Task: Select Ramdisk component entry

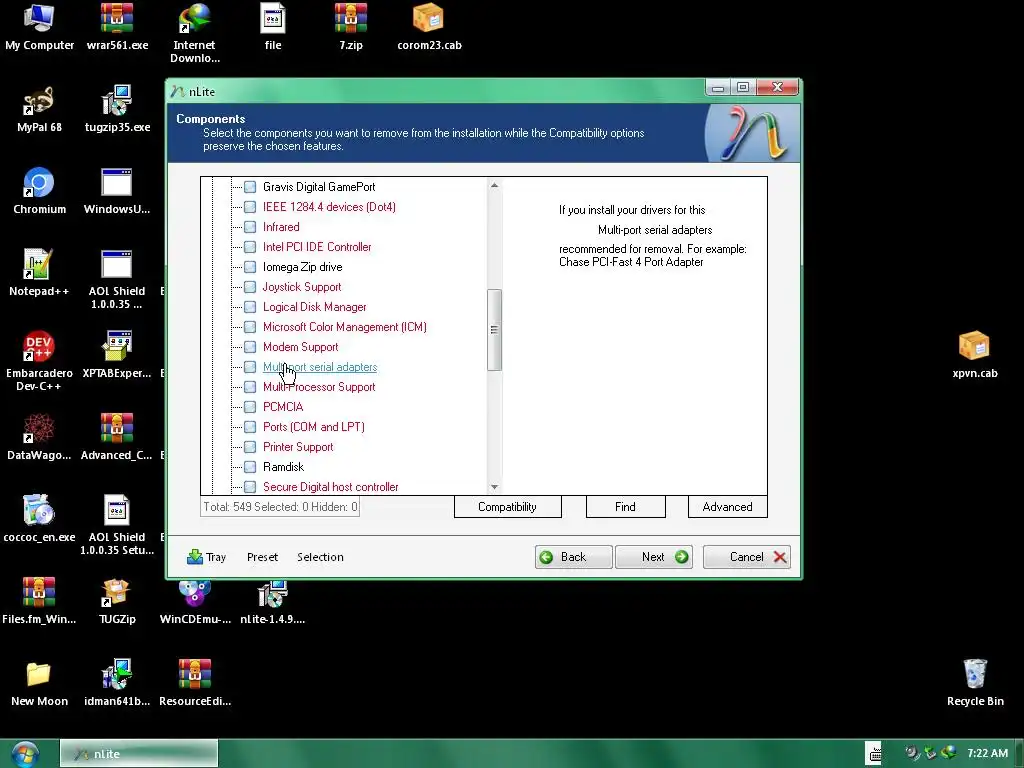Action: [x=283, y=467]
